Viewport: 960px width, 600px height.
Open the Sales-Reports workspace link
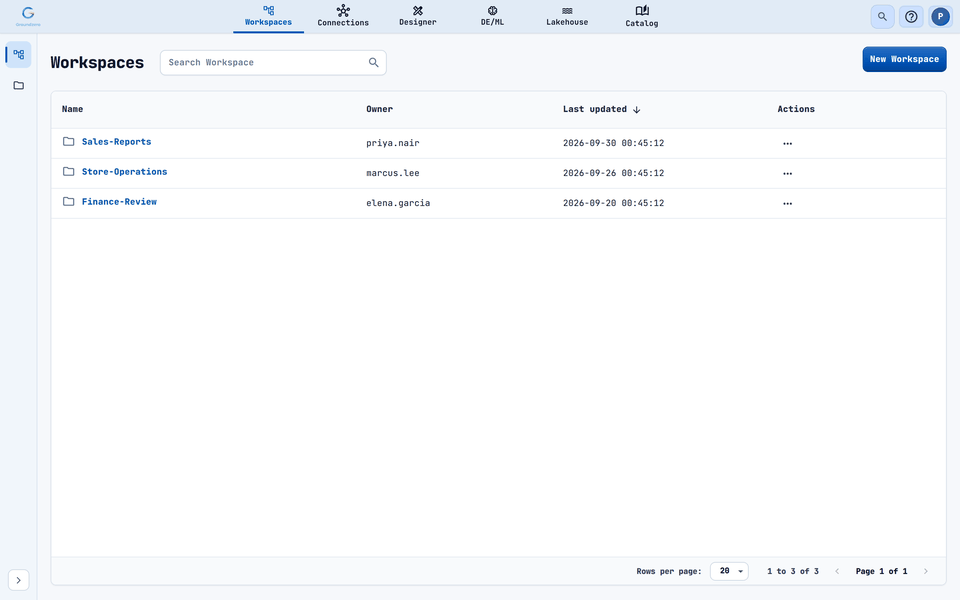click(x=116, y=141)
